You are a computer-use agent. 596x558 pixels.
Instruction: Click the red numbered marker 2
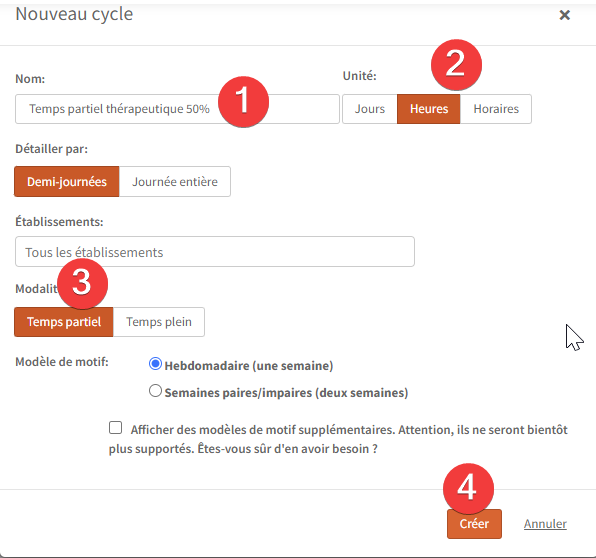click(x=456, y=65)
